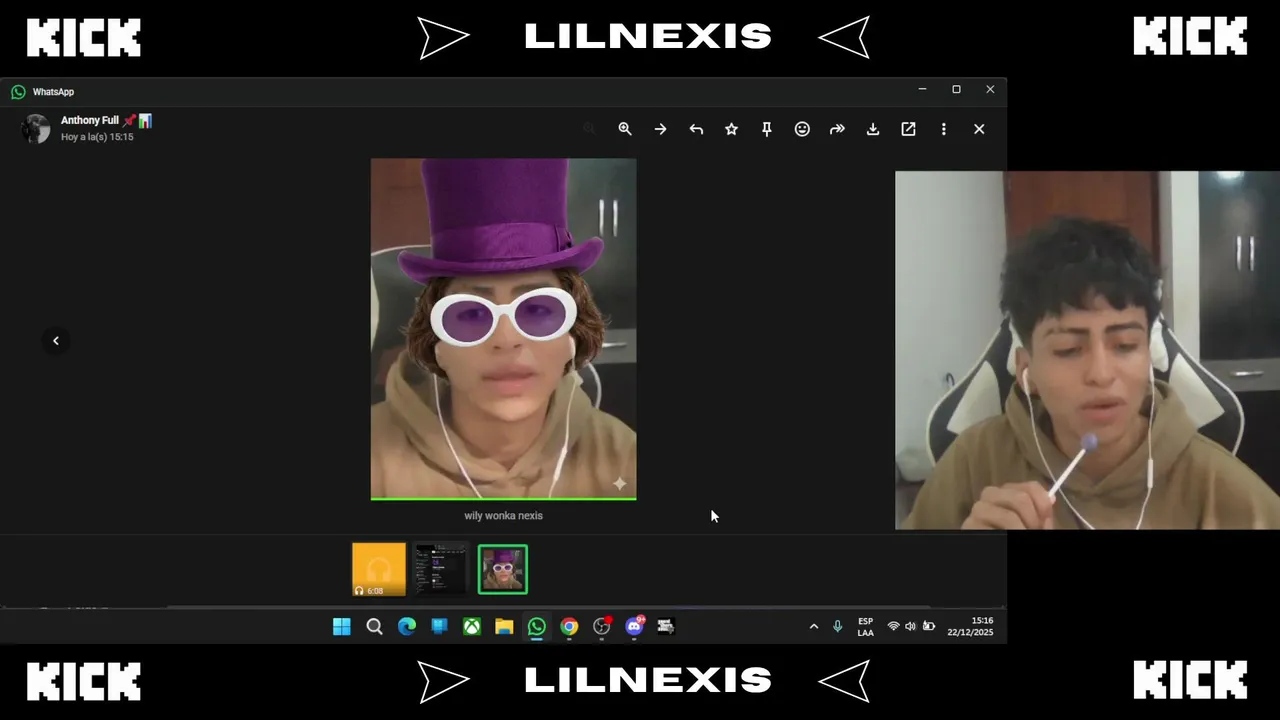Click the WhatsApp logo in title bar
The height and width of the screenshot is (720, 1280).
point(18,91)
